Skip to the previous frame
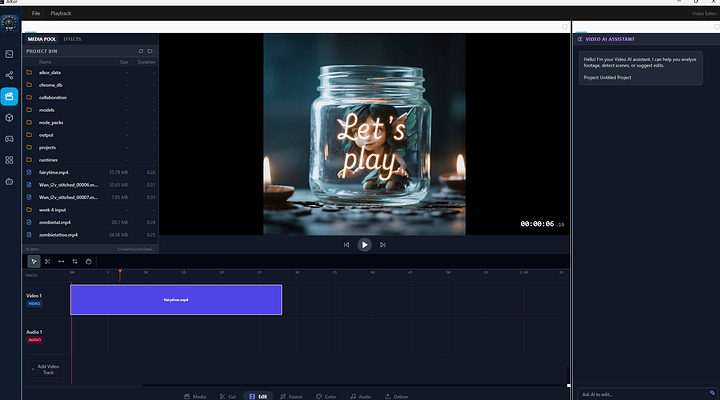Viewport: 720px width, 400px height. pyautogui.click(x=347, y=244)
